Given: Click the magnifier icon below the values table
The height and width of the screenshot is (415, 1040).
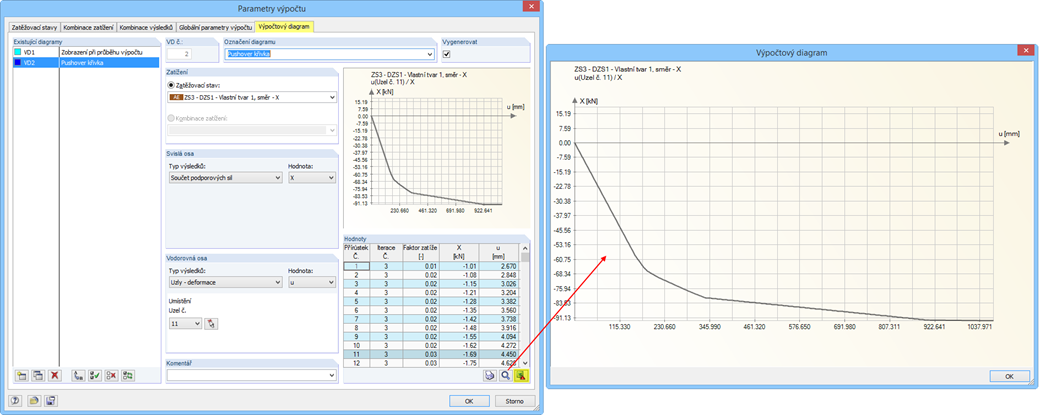Looking at the screenshot, I should coord(505,376).
